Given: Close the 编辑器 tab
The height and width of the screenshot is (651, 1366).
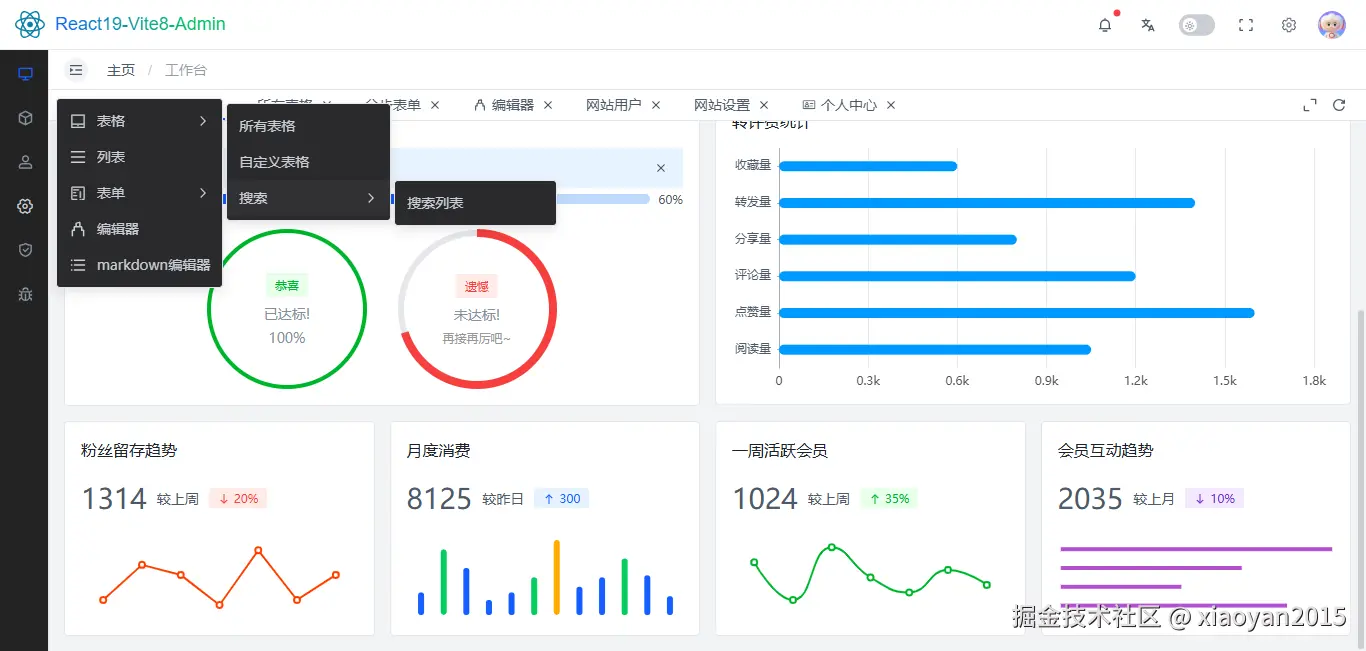Looking at the screenshot, I should point(548,105).
